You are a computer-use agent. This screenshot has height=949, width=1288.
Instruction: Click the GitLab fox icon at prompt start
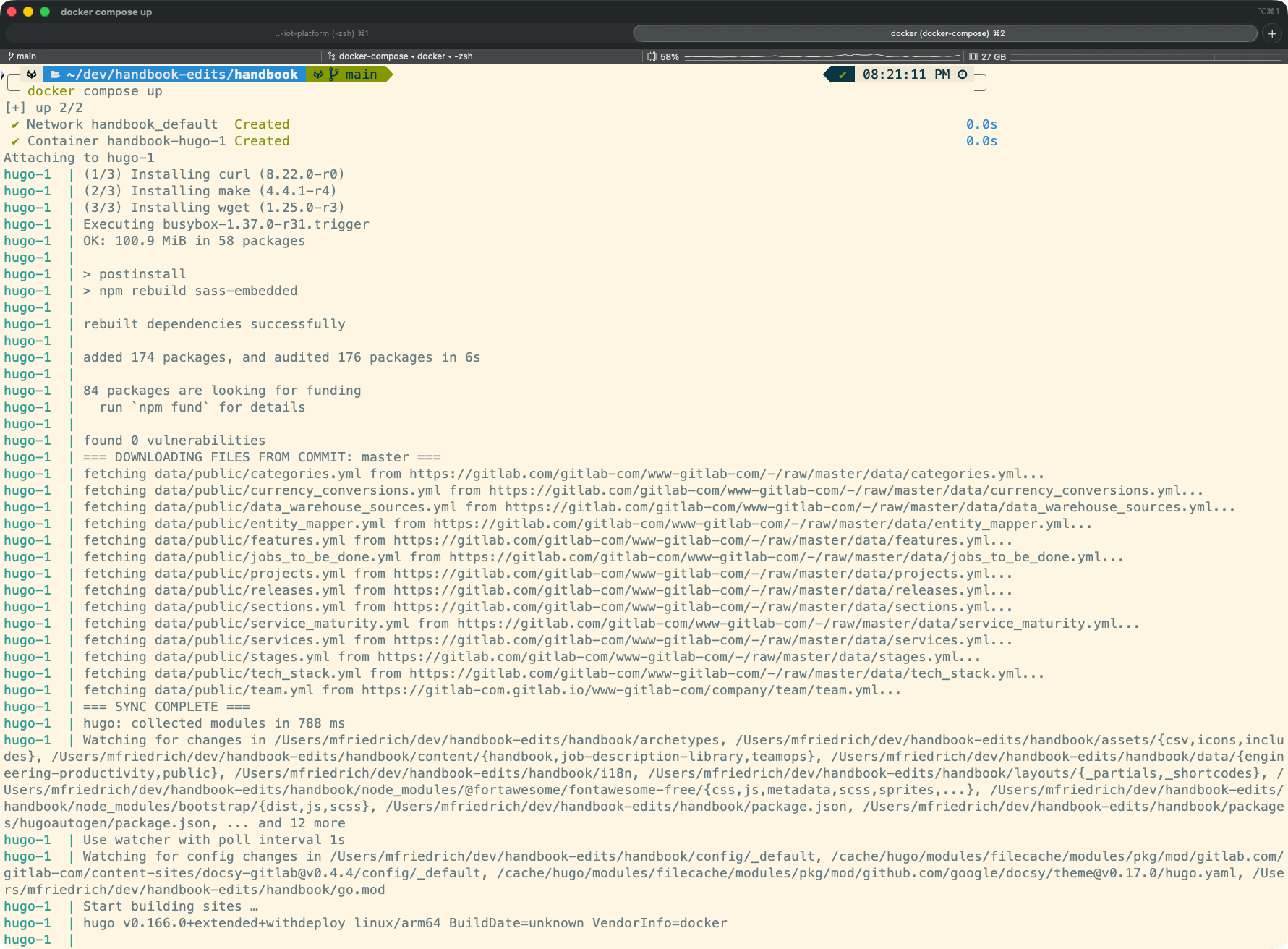tap(32, 75)
